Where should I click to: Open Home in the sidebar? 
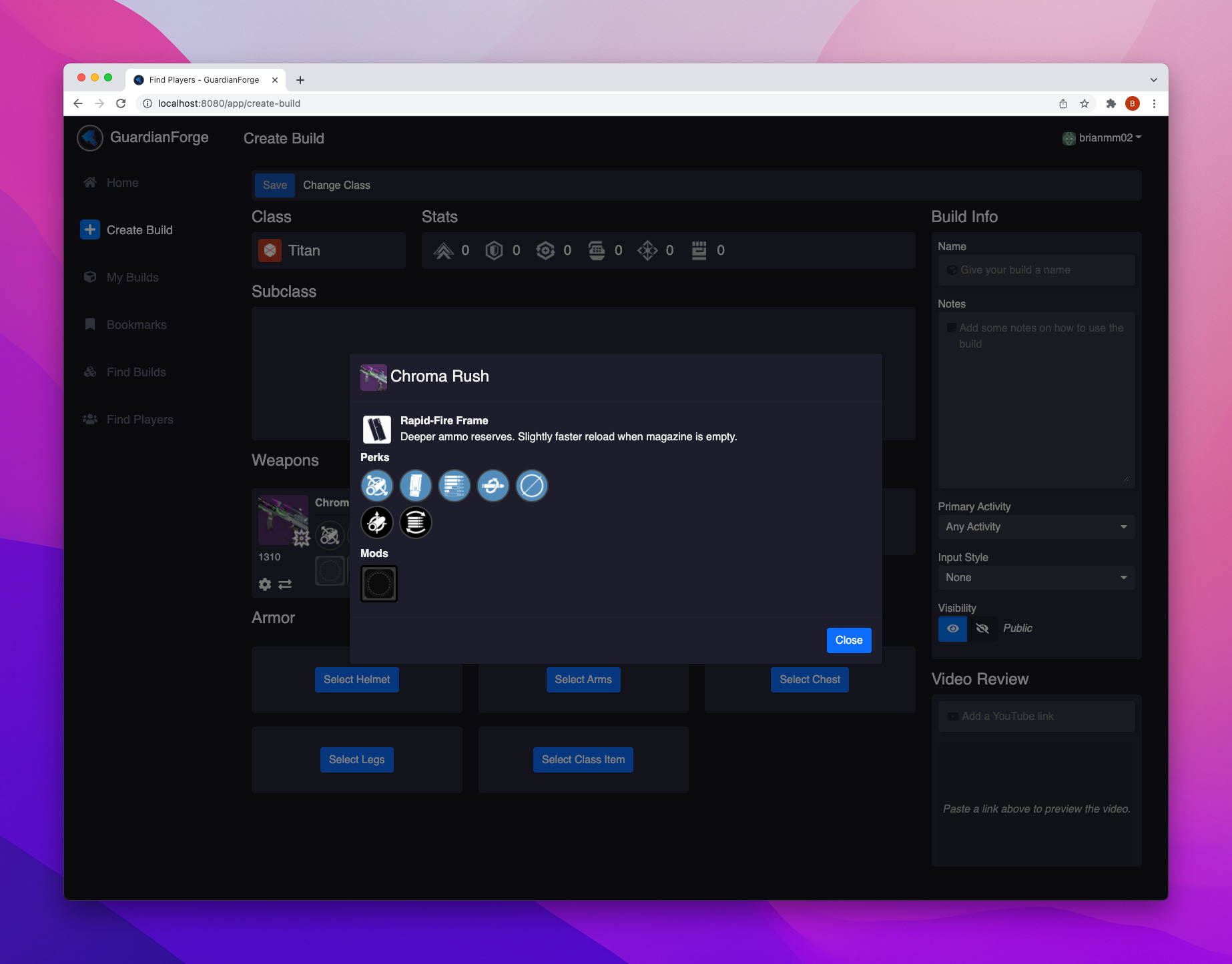(122, 183)
